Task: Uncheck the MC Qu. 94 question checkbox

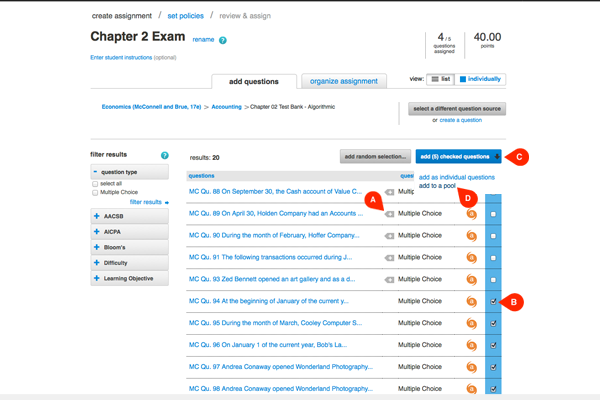Action: tap(493, 301)
